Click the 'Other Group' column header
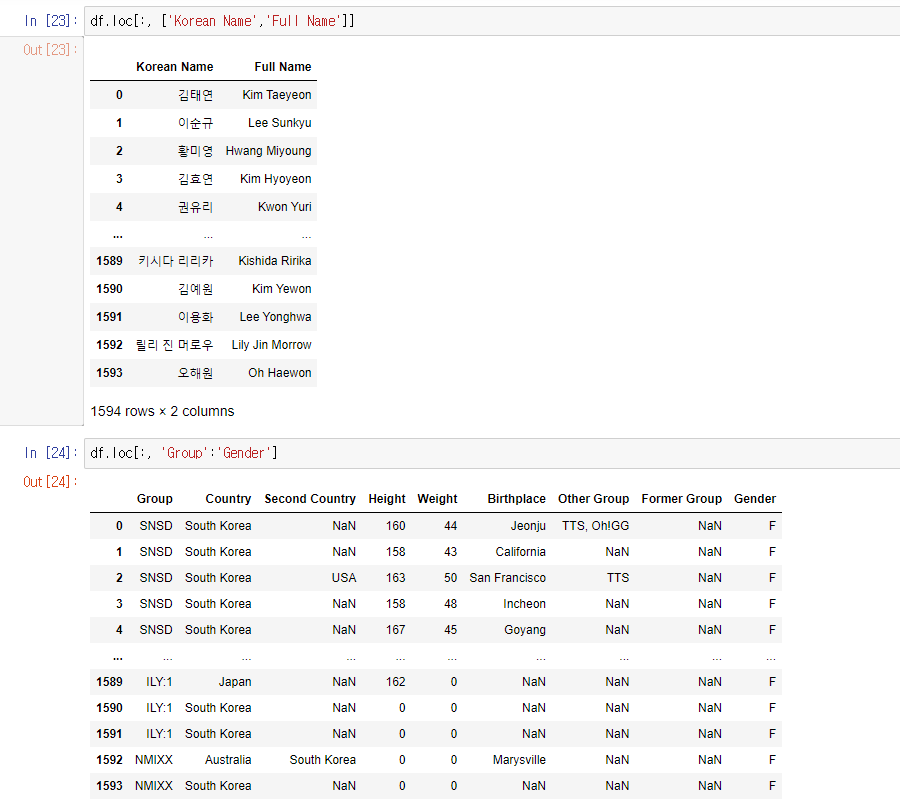 click(593, 499)
